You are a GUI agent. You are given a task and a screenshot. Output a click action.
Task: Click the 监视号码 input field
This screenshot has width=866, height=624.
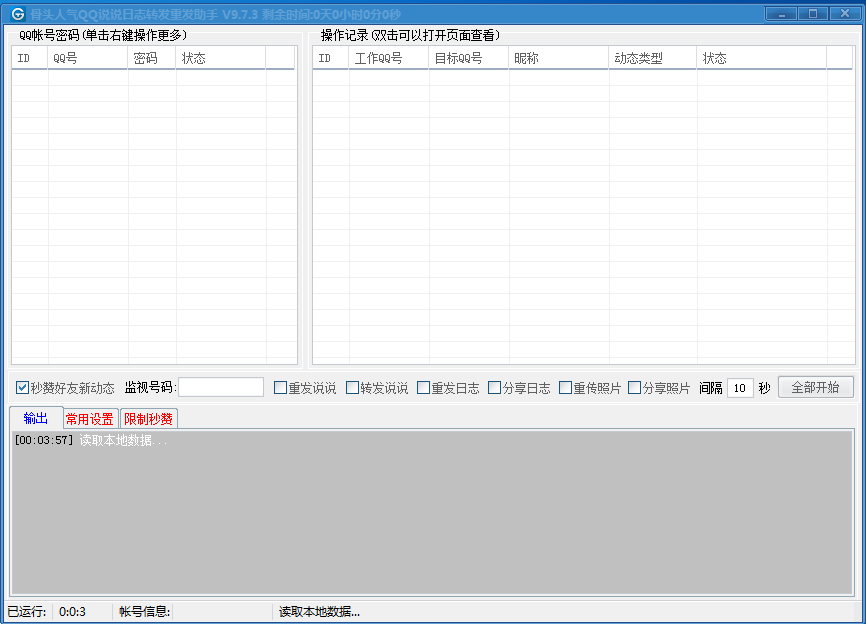(x=221, y=388)
